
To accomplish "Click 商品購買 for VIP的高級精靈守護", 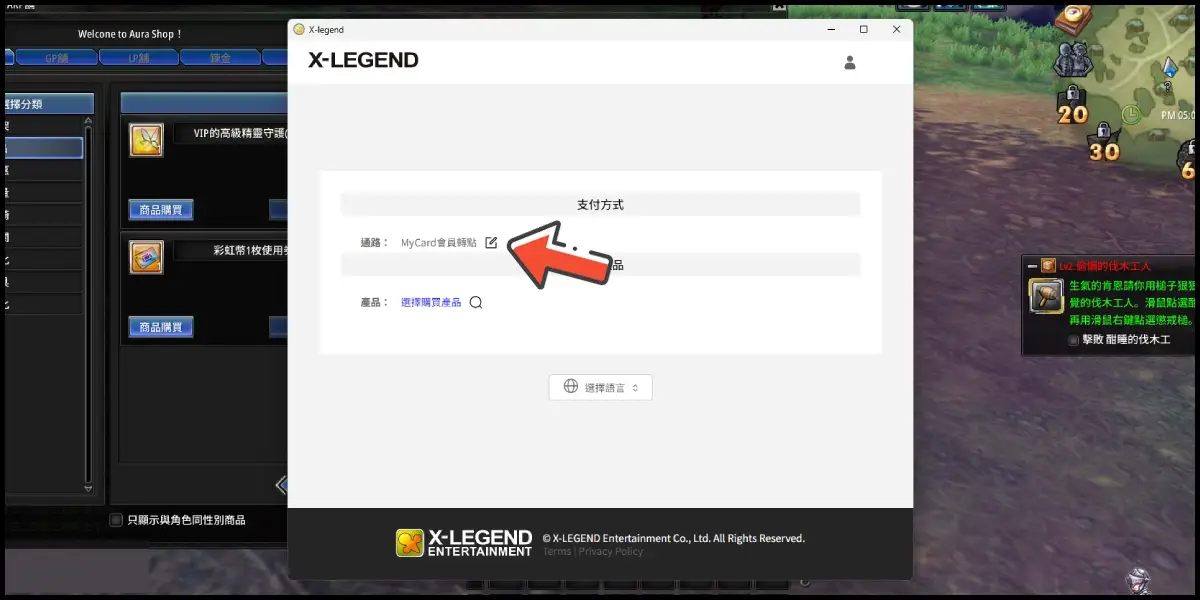I will [161, 210].
